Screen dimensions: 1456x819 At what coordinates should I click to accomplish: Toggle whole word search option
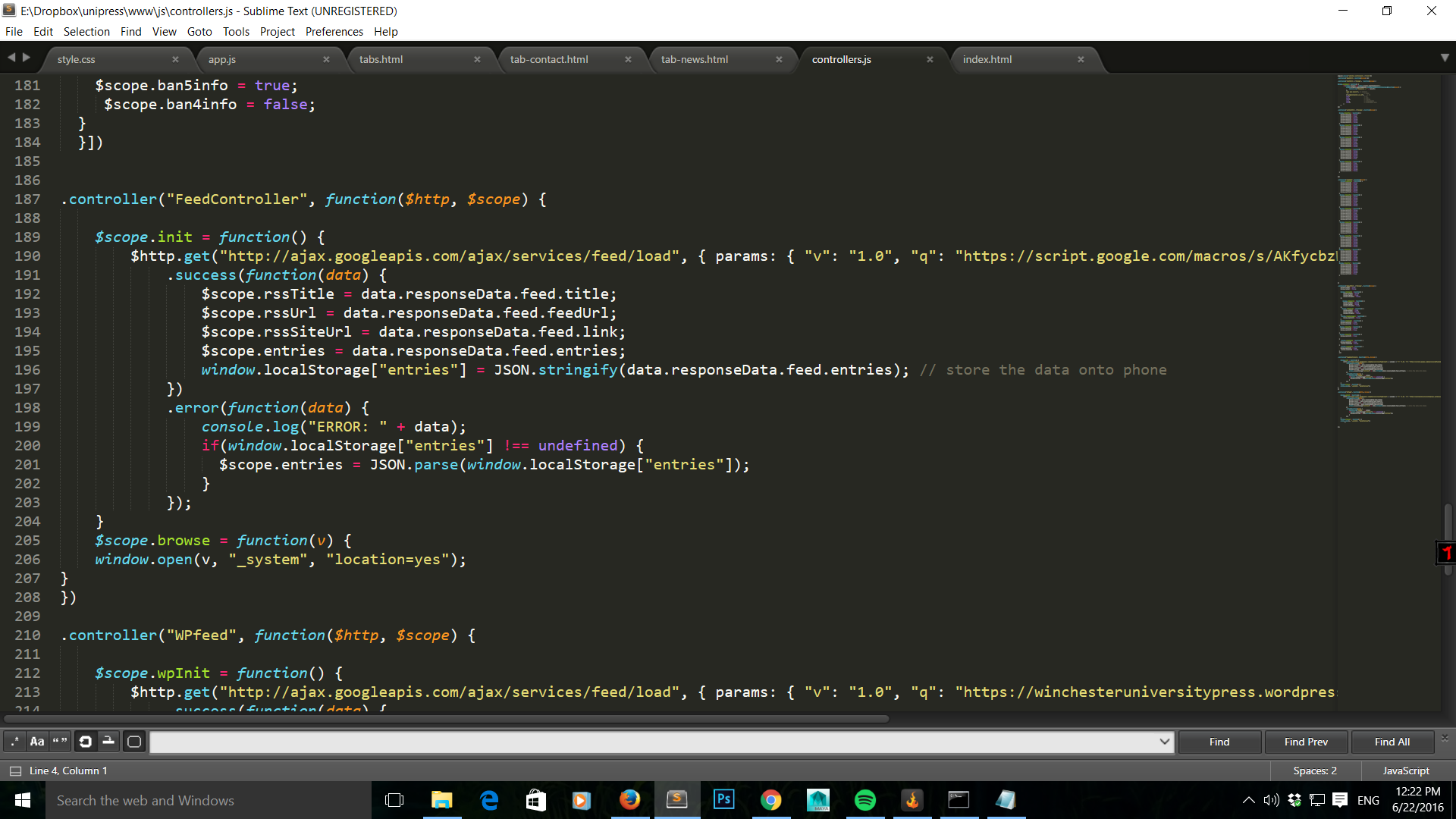60,742
